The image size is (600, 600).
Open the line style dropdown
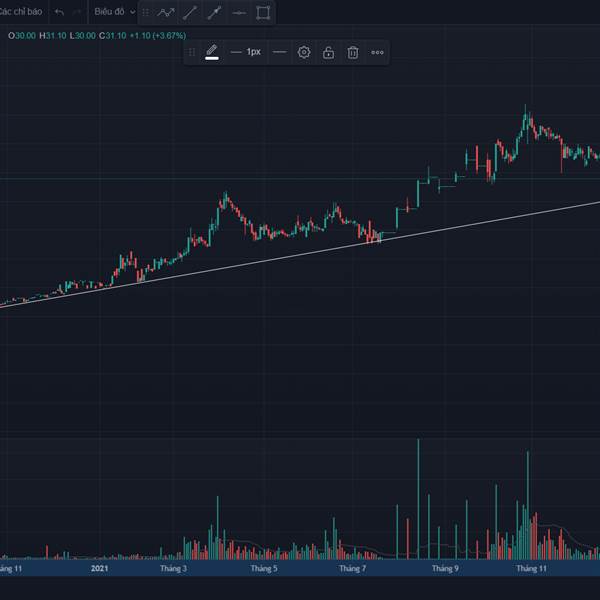point(280,52)
